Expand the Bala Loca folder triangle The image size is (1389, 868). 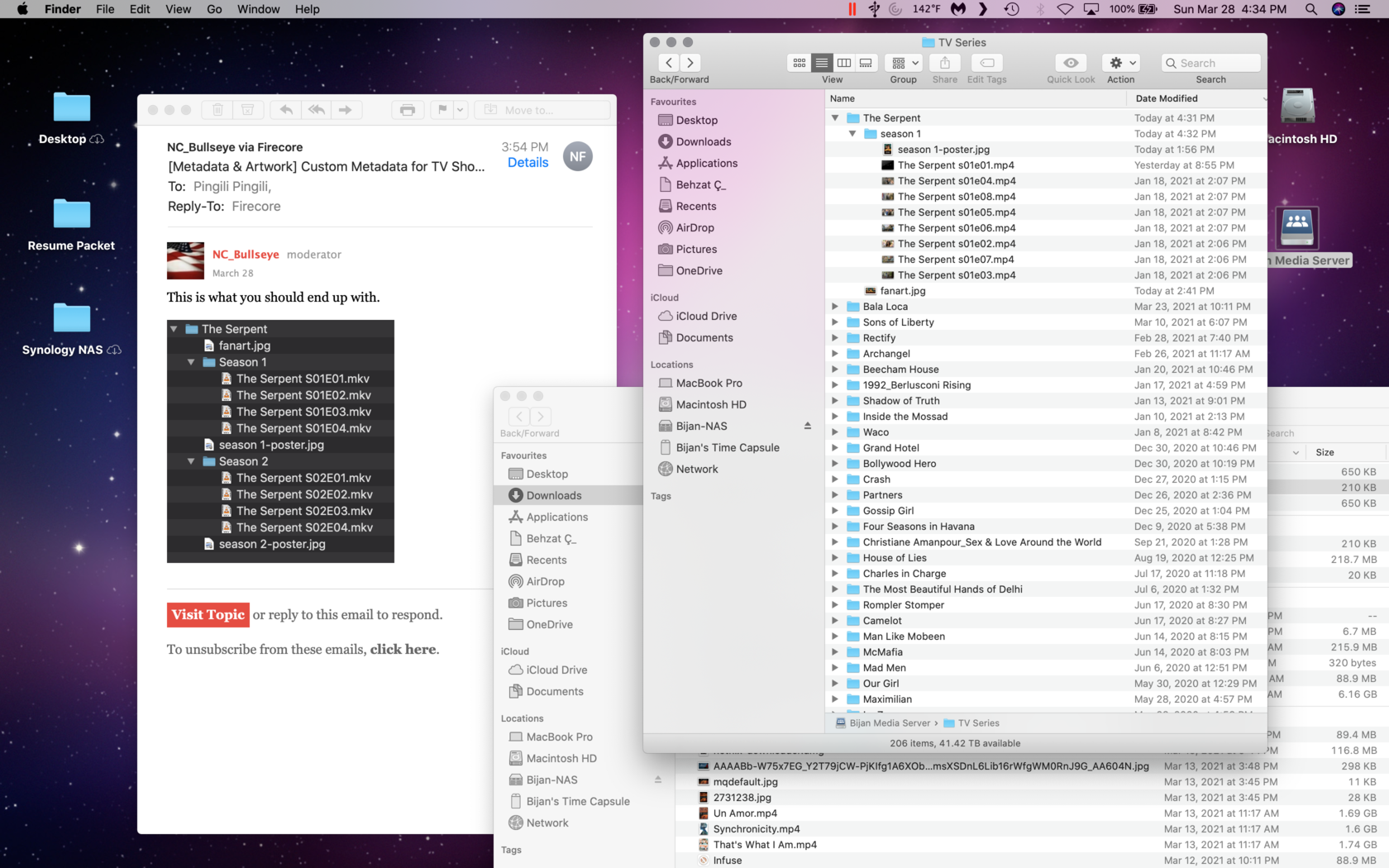(835, 307)
